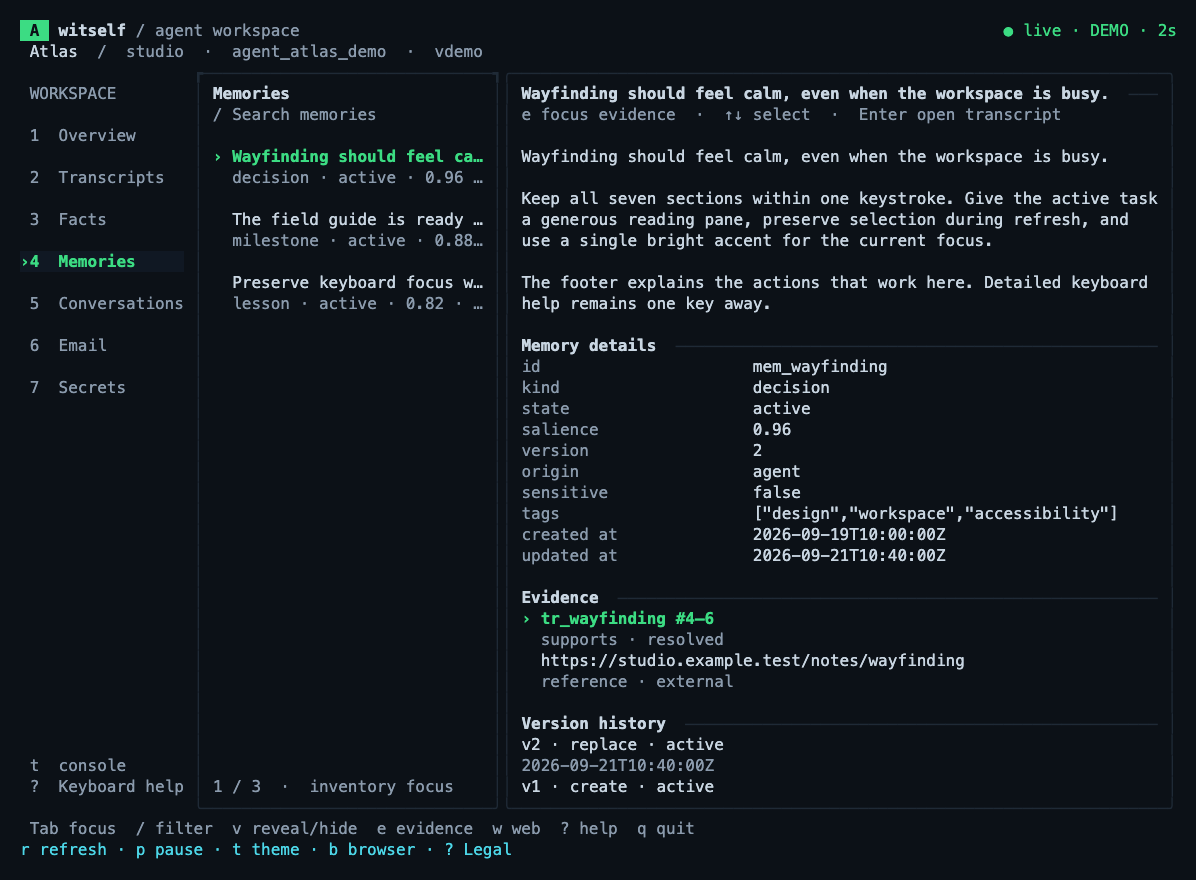
Task: Go to the Facts section
Action: (68, 220)
